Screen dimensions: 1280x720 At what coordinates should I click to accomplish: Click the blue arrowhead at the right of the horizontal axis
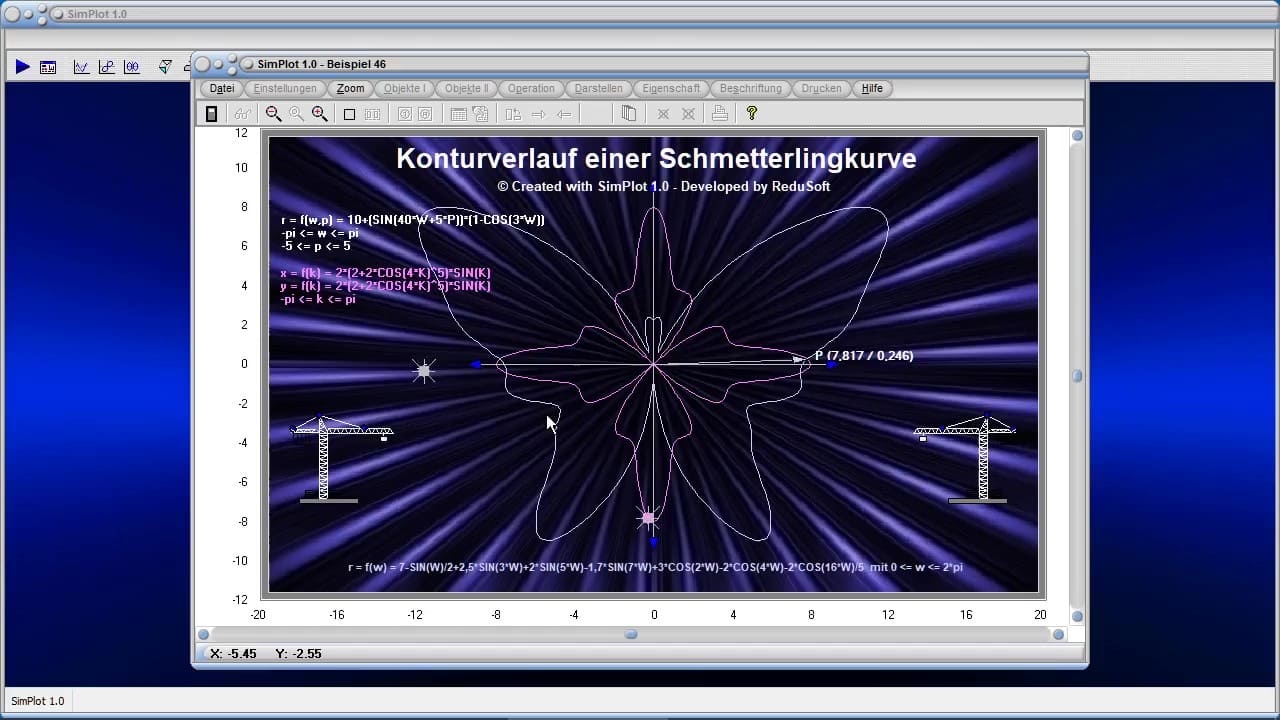tap(832, 365)
